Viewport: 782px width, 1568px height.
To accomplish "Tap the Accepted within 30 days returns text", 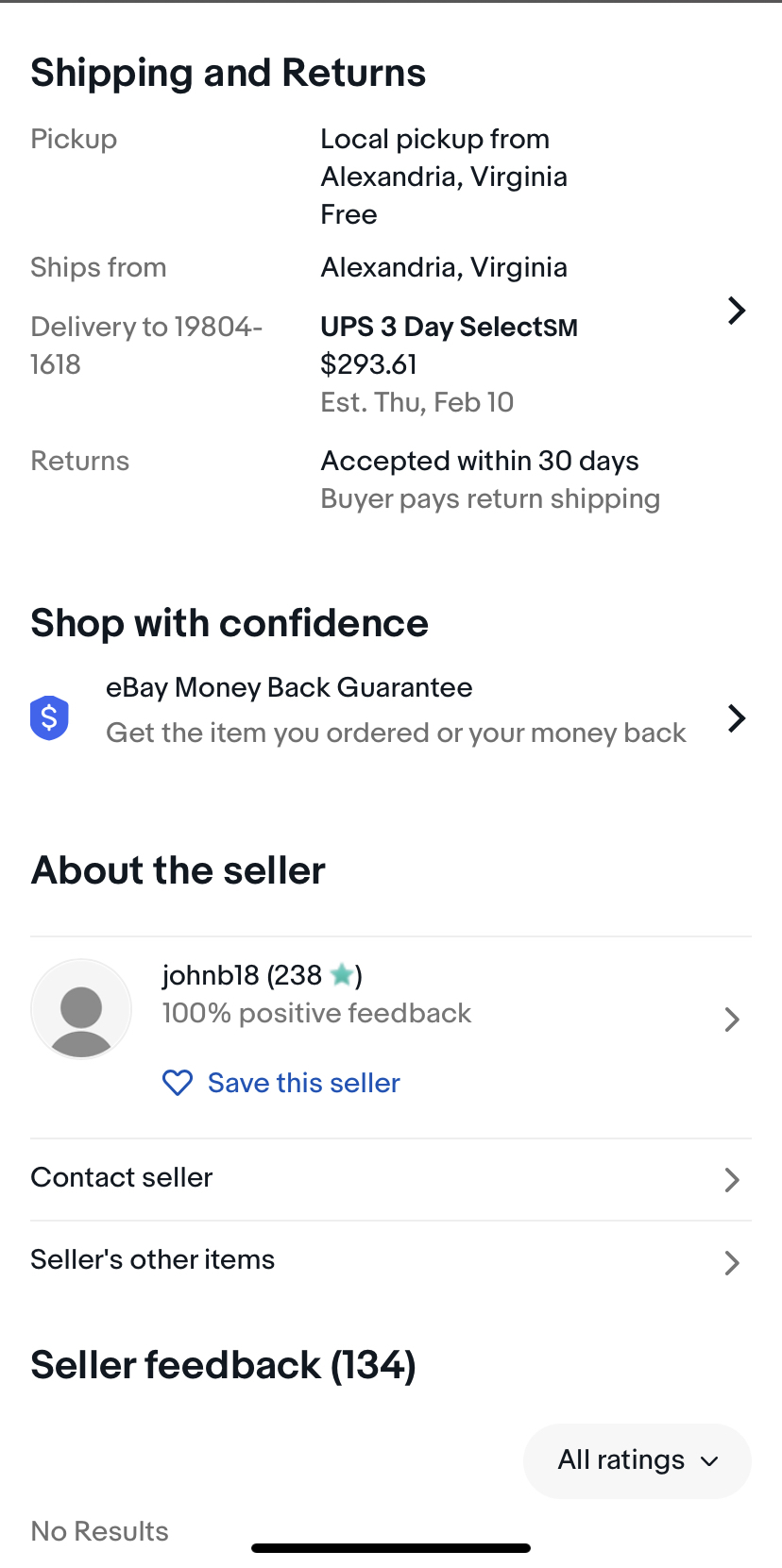I will pos(480,461).
